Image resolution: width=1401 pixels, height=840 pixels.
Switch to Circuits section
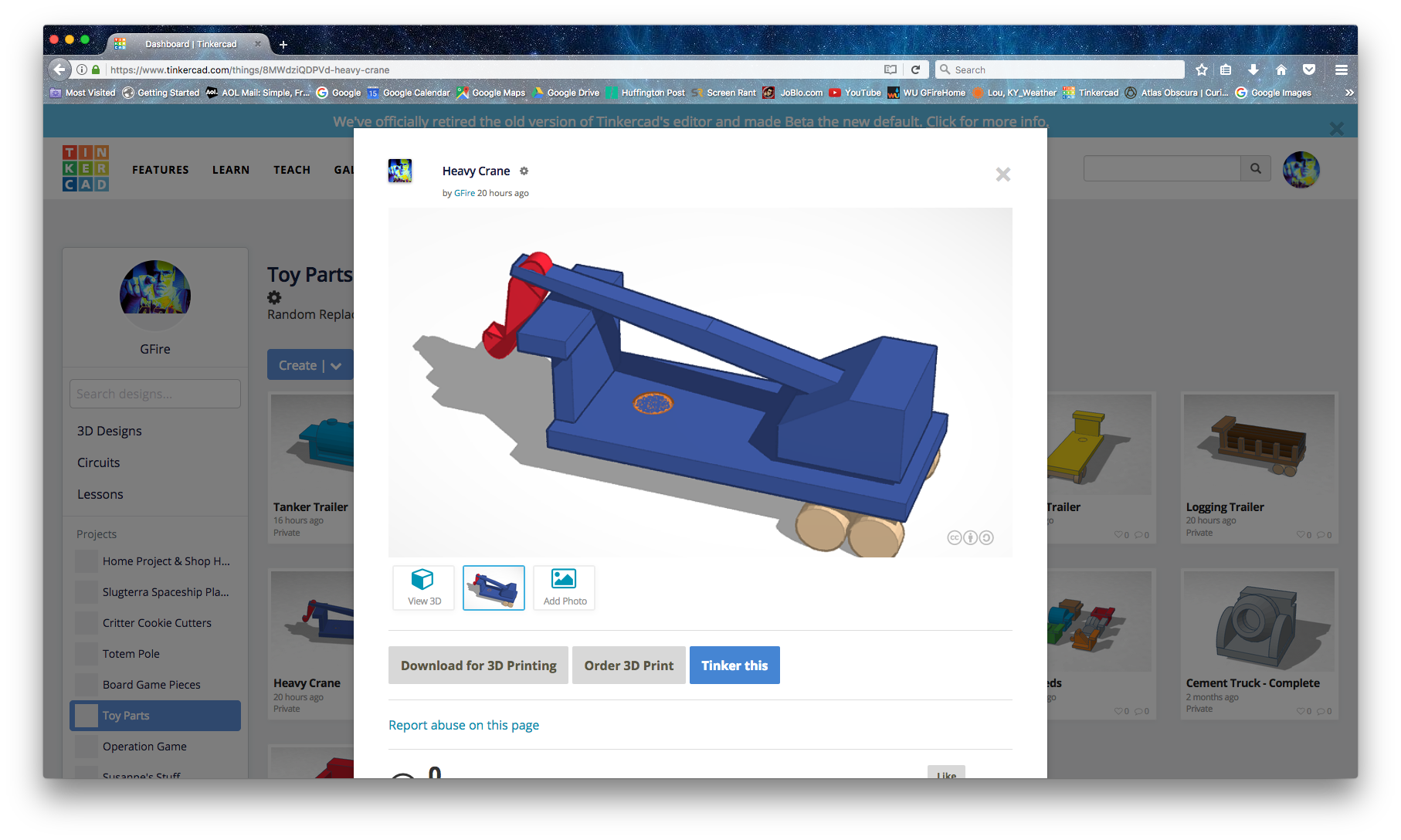coord(99,462)
